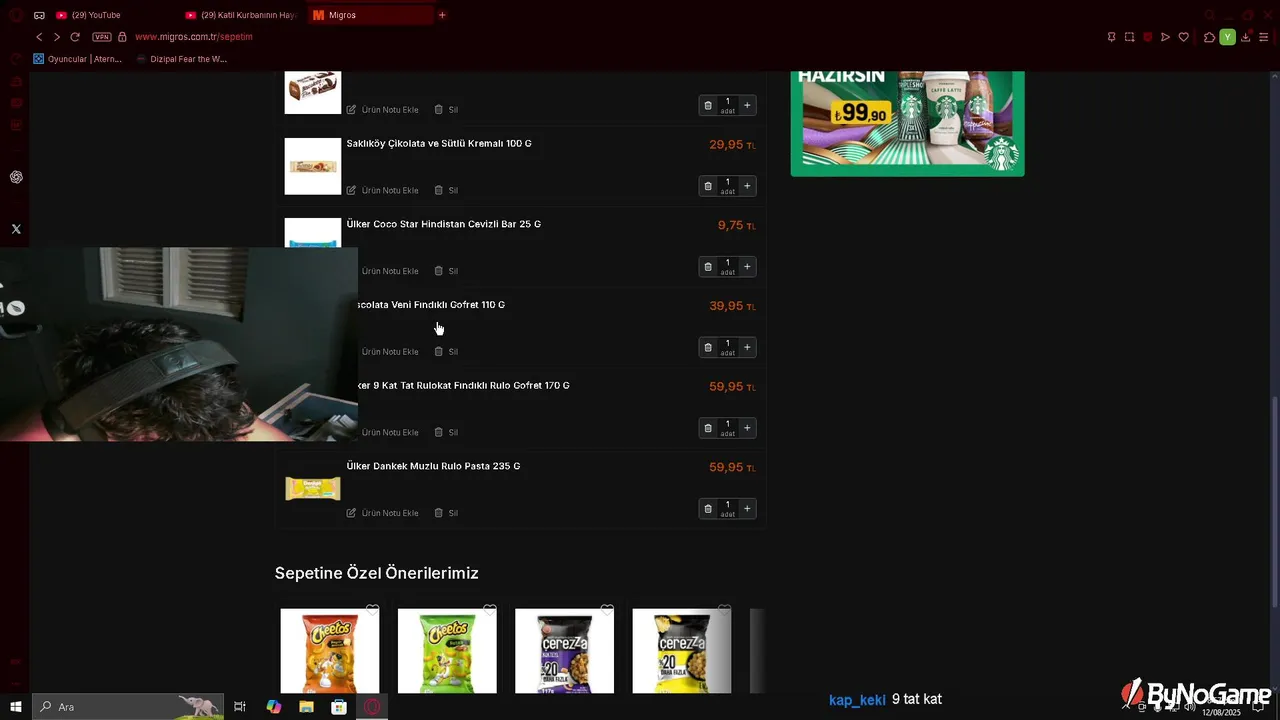
Task: Open the browser downloads icon
Action: (1245, 37)
